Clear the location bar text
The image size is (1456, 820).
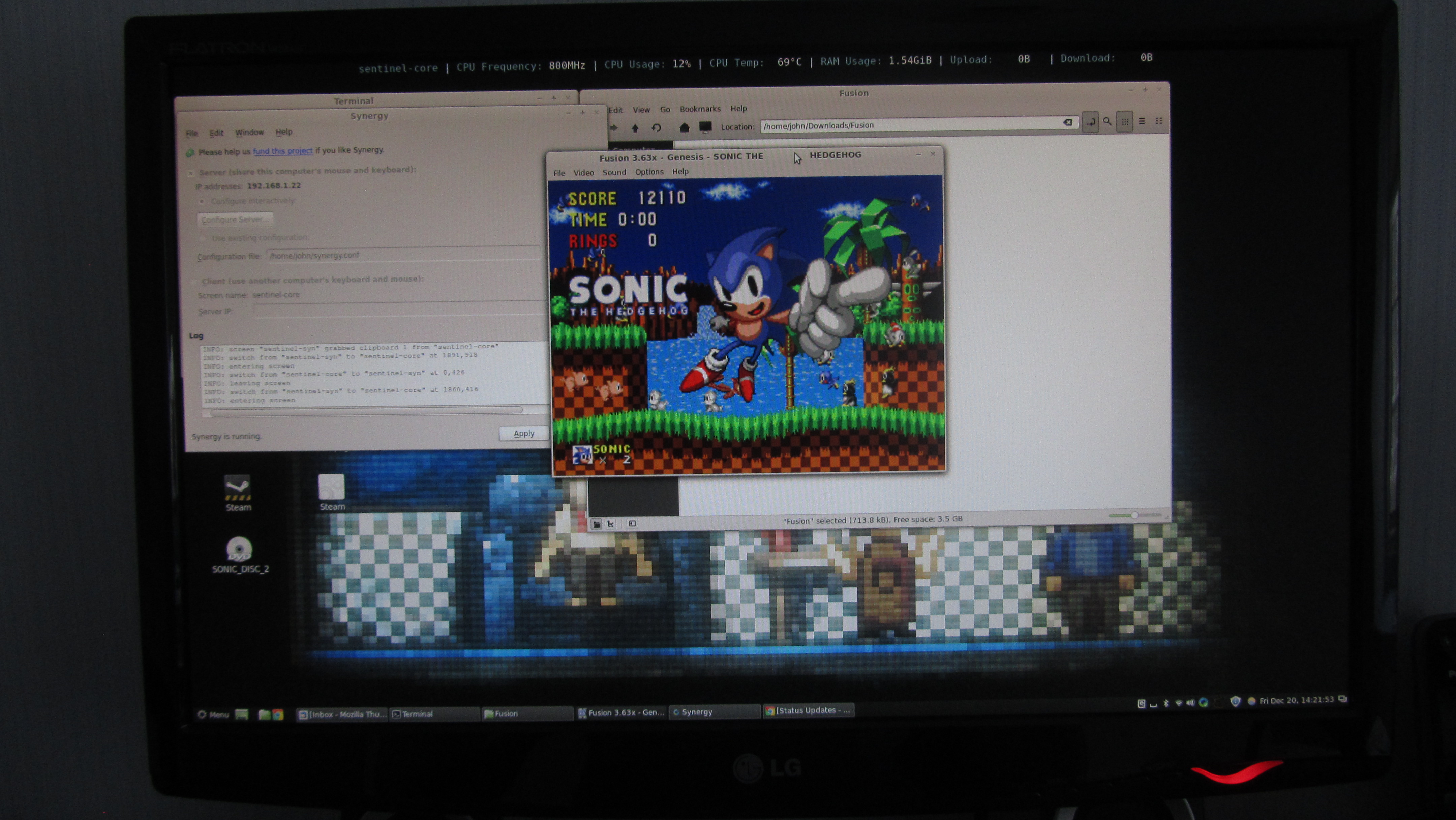[x=1067, y=123]
